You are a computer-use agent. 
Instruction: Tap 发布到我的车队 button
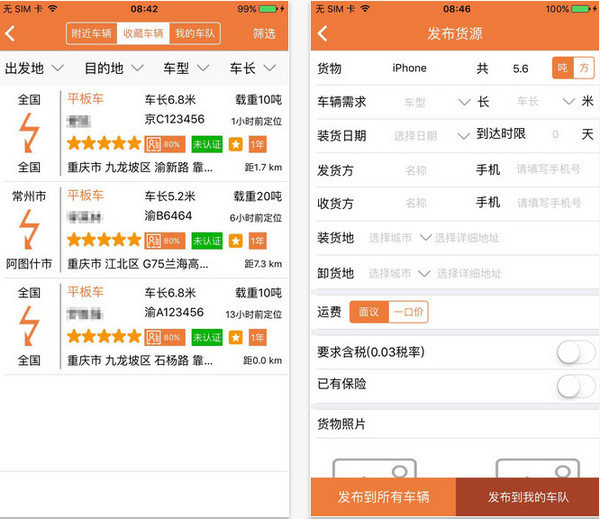coord(528,497)
